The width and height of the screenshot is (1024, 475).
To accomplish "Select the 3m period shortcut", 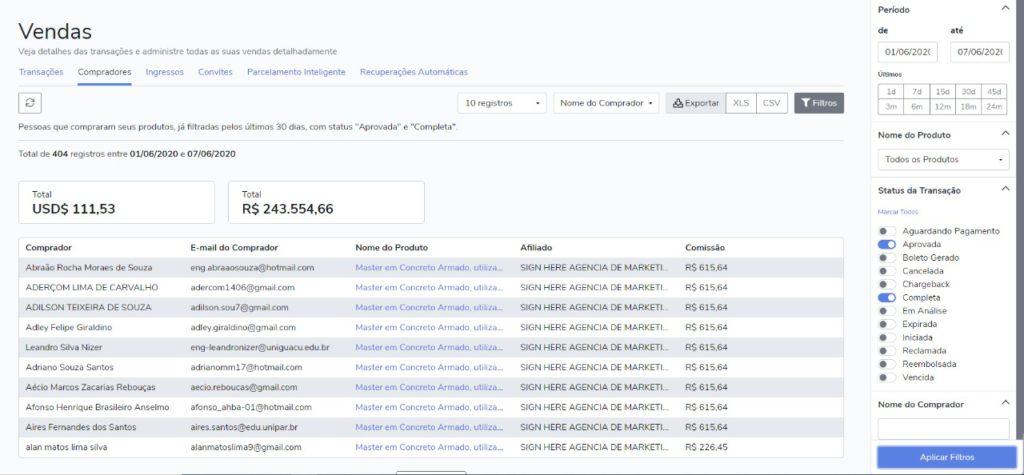I will tap(891, 106).
